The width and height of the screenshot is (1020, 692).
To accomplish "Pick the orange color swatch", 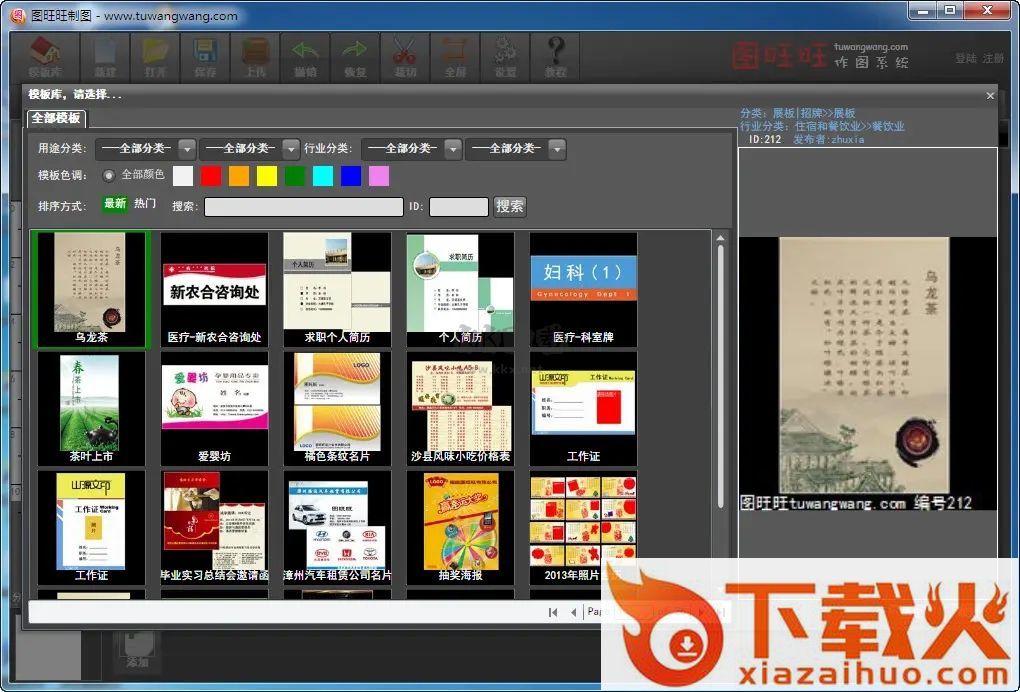I will (239, 176).
